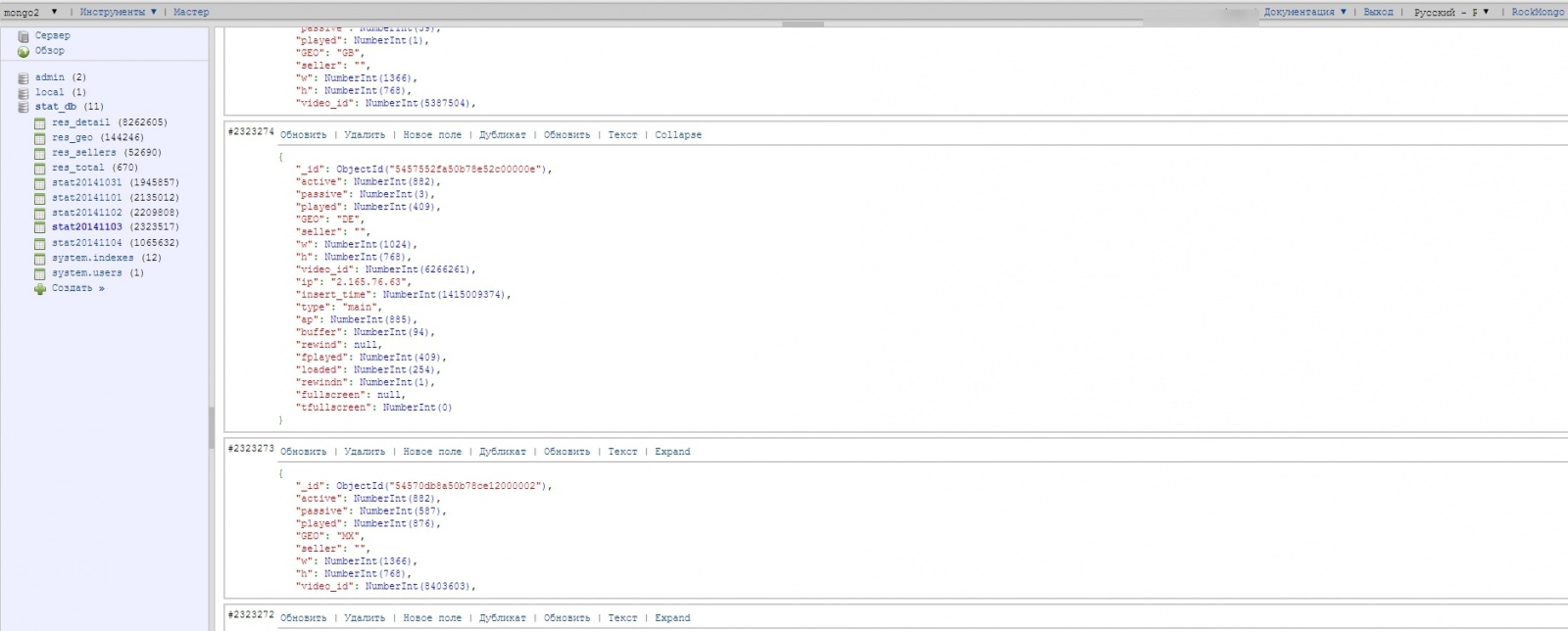Click ObjectId 5457552fa50b78e52c00000e value
1568x631 pixels.
466,170
